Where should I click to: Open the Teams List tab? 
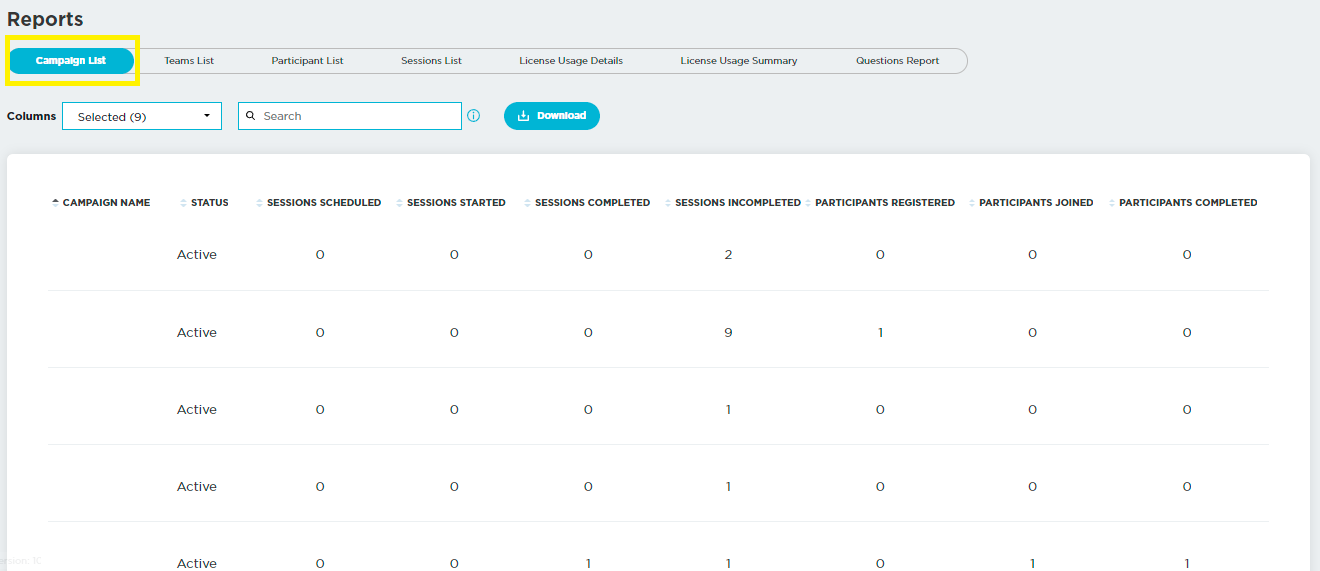point(189,61)
